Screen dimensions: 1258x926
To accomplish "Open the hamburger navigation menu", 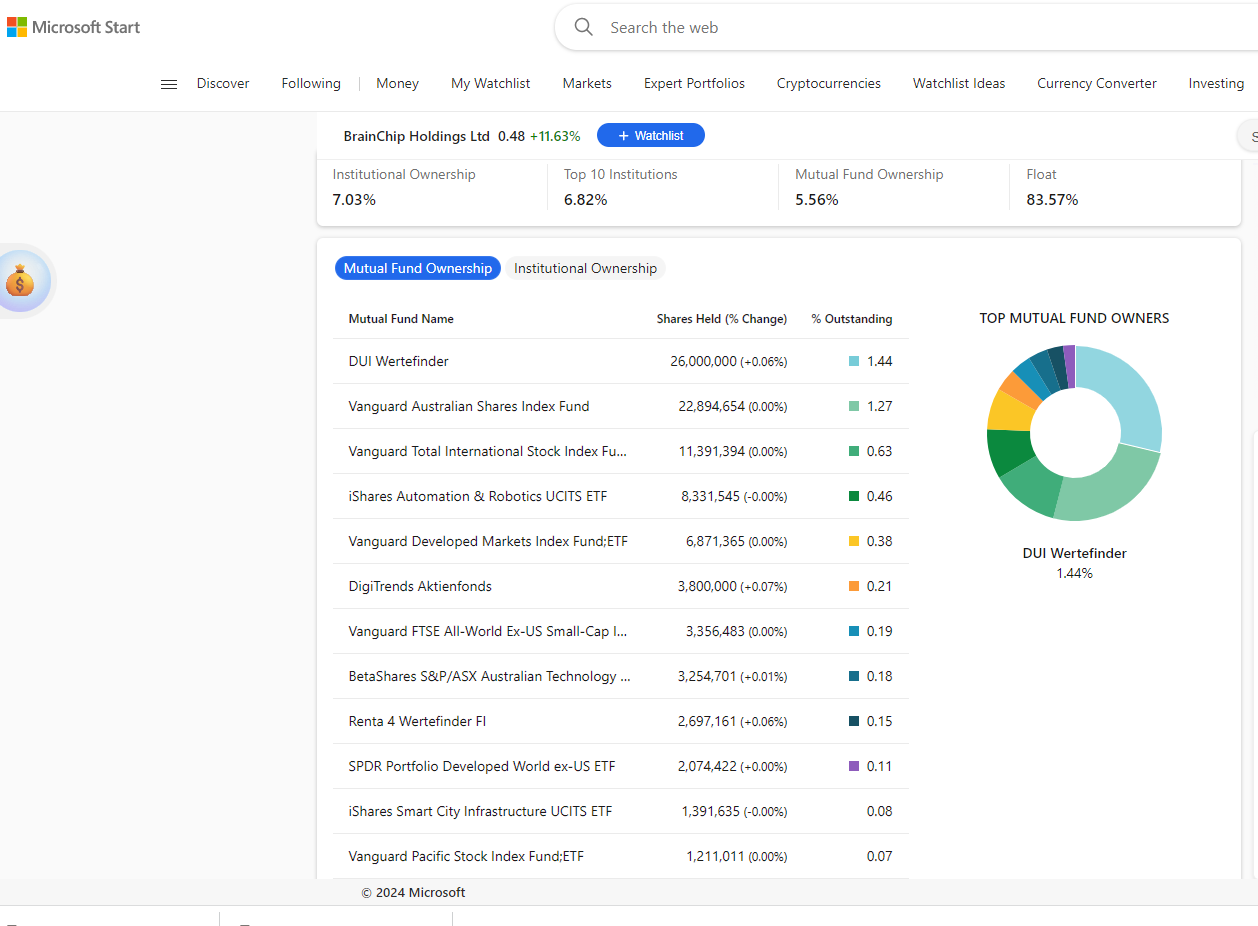I will pos(169,84).
